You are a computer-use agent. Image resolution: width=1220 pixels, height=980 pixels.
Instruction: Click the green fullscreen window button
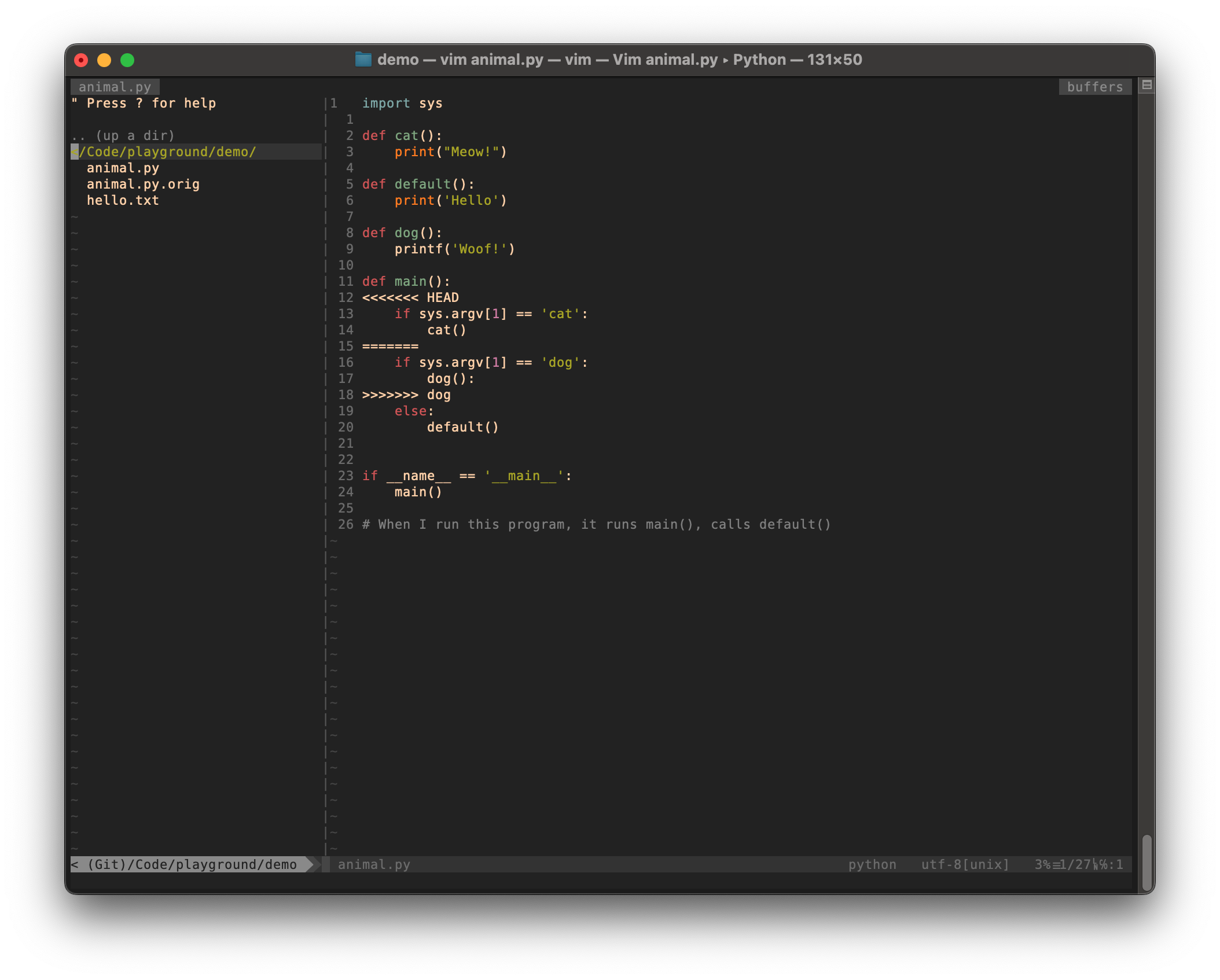(x=127, y=60)
